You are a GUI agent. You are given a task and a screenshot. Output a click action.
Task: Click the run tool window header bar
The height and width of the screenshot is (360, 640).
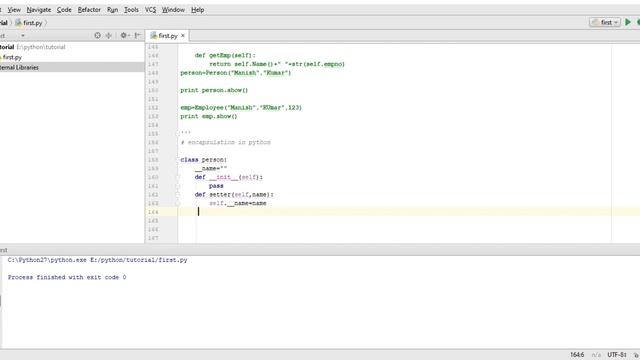[320, 250]
